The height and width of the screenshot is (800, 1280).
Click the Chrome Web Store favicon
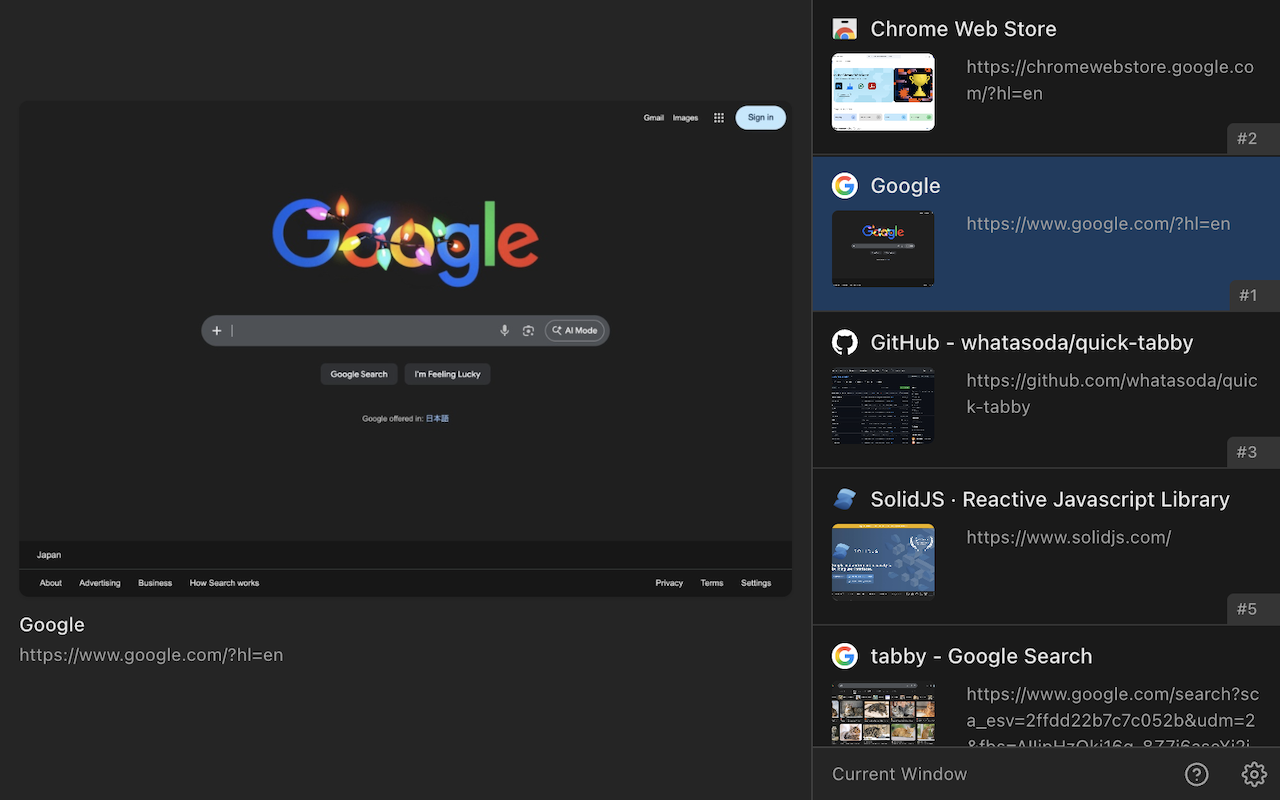point(845,28)
